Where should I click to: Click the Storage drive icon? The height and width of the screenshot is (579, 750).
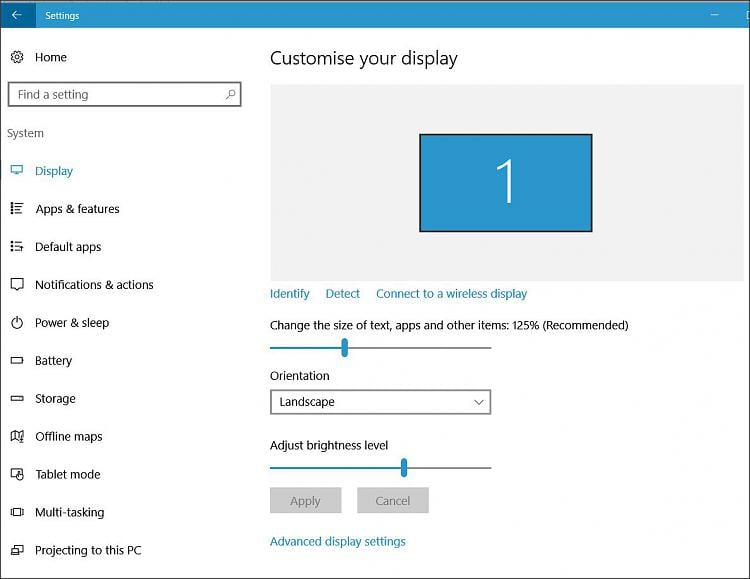click(x=17, y=398)
